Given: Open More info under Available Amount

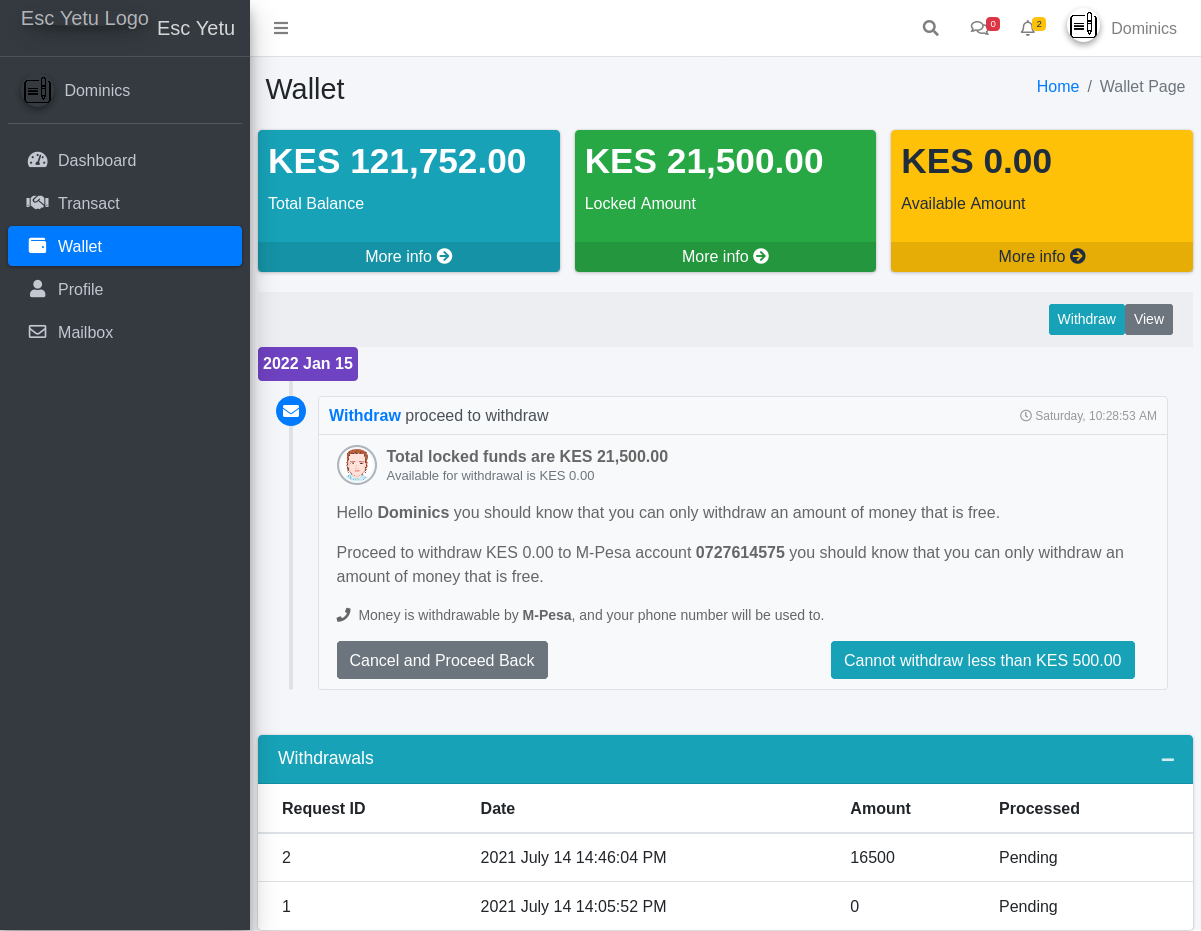Looking at the screenshot, I should (x=1041, y=257).
